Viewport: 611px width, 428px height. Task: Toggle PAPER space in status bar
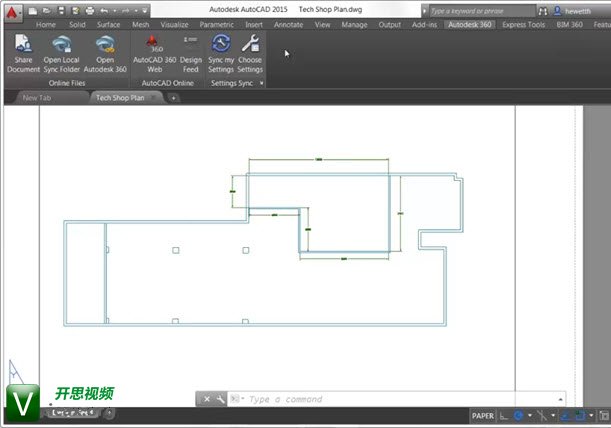(482, 416)
